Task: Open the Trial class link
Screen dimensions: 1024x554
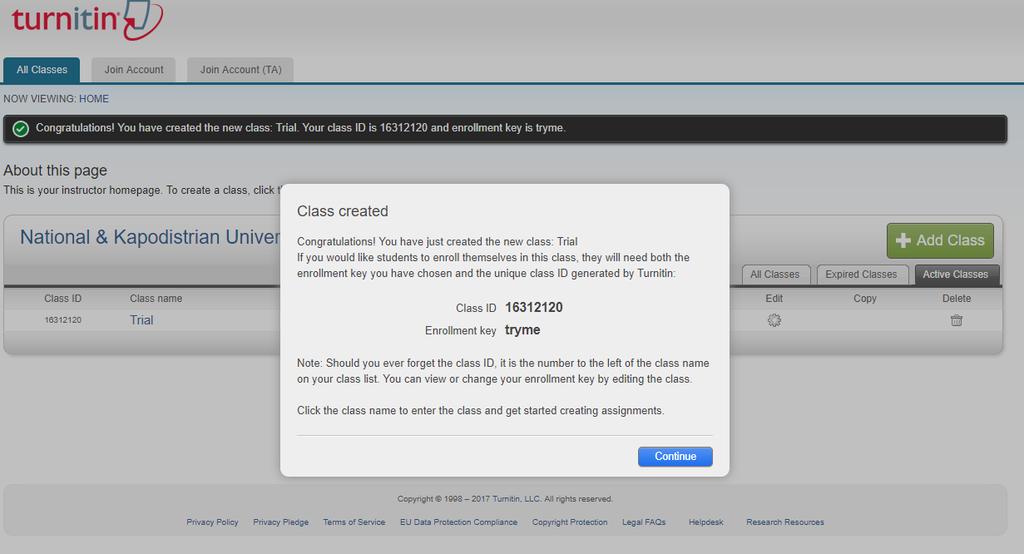Action: (142, 320)
